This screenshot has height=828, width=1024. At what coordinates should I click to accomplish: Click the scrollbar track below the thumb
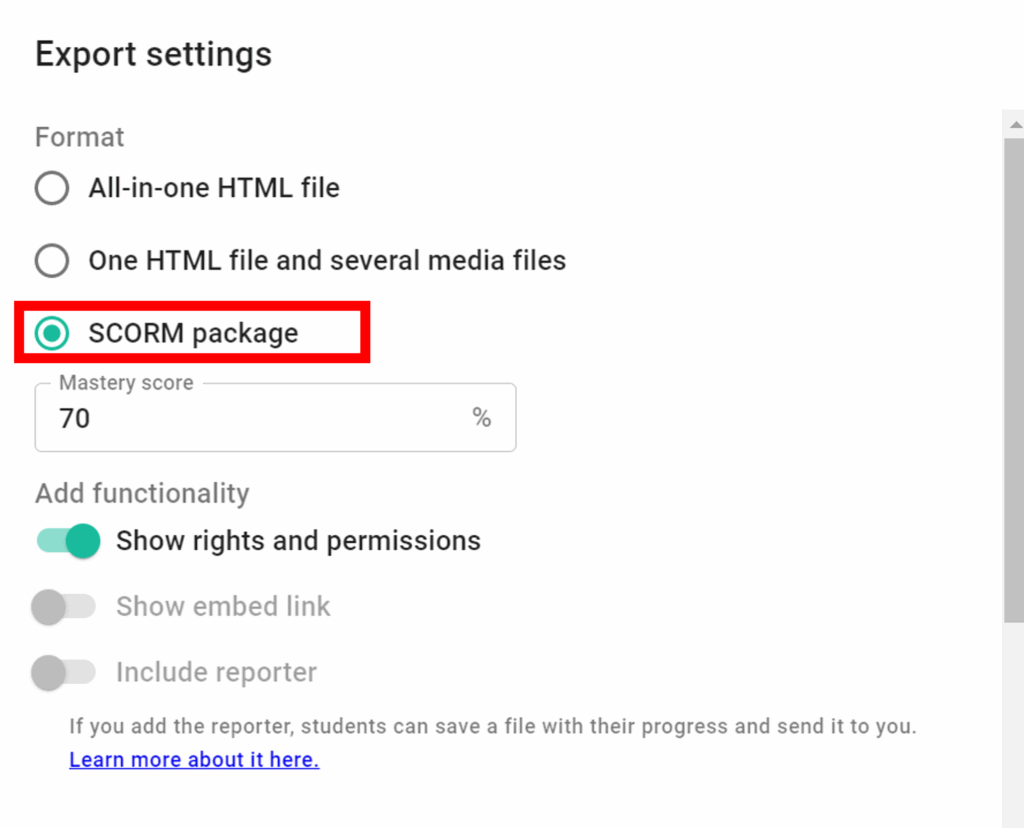[1013, 720]
